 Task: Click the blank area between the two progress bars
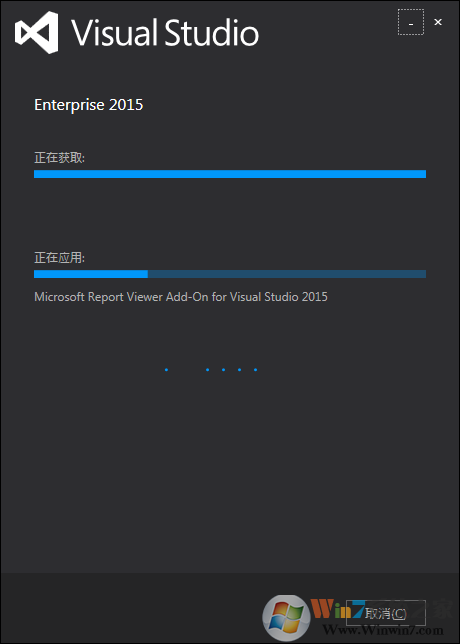230,214
